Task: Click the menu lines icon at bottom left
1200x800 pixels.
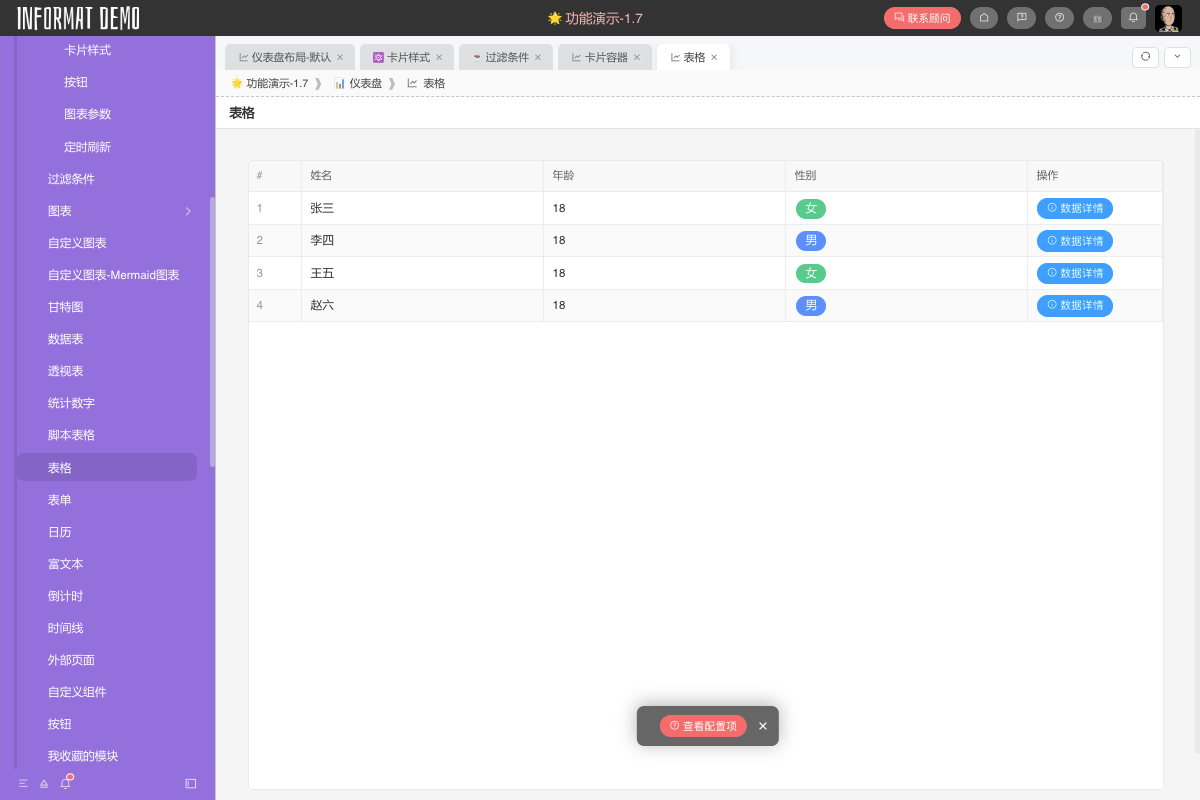Action: pos(22,784)
